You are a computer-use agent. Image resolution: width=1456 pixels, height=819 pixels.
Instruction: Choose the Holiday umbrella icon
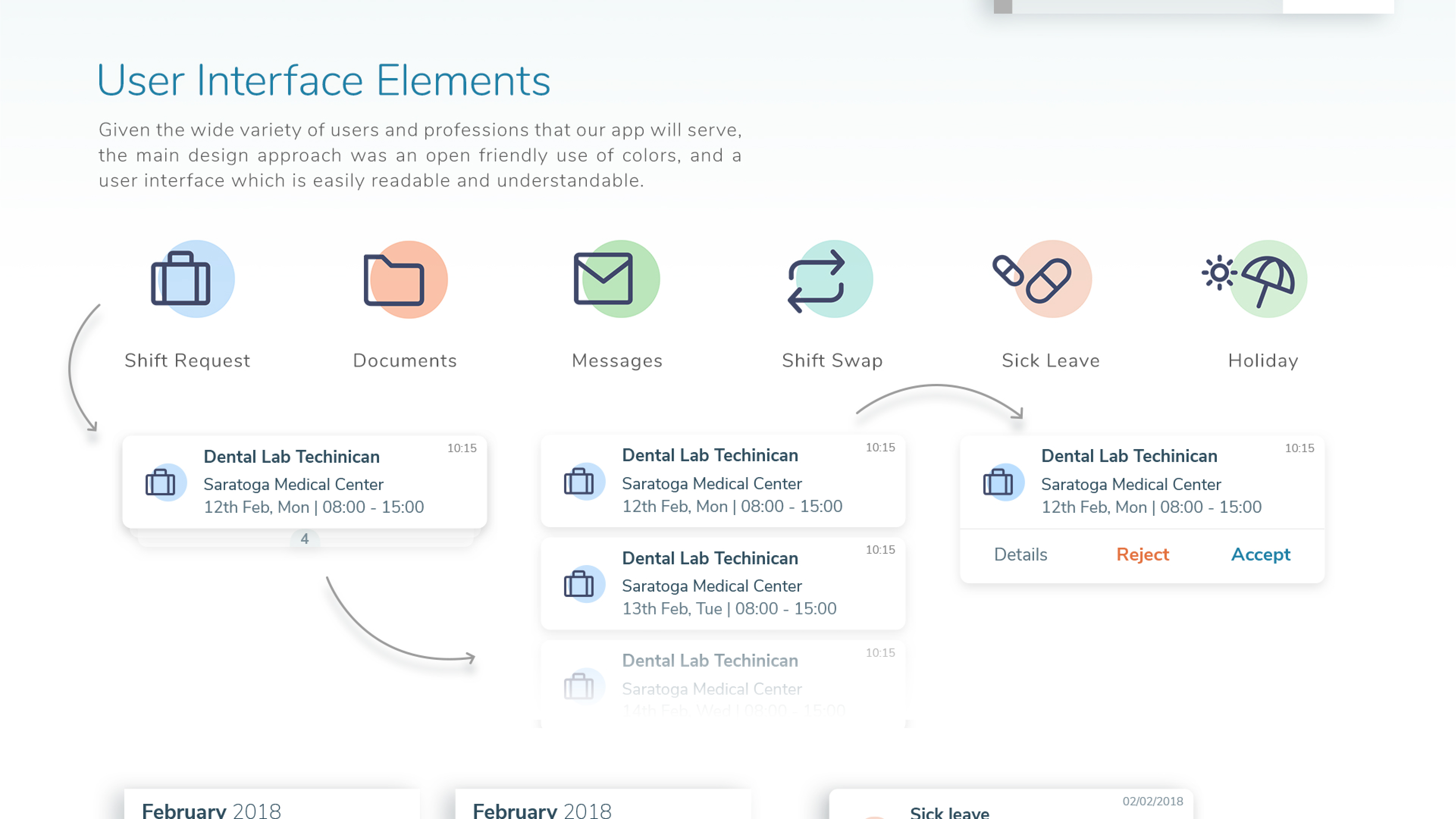[x=1255, y=279]
